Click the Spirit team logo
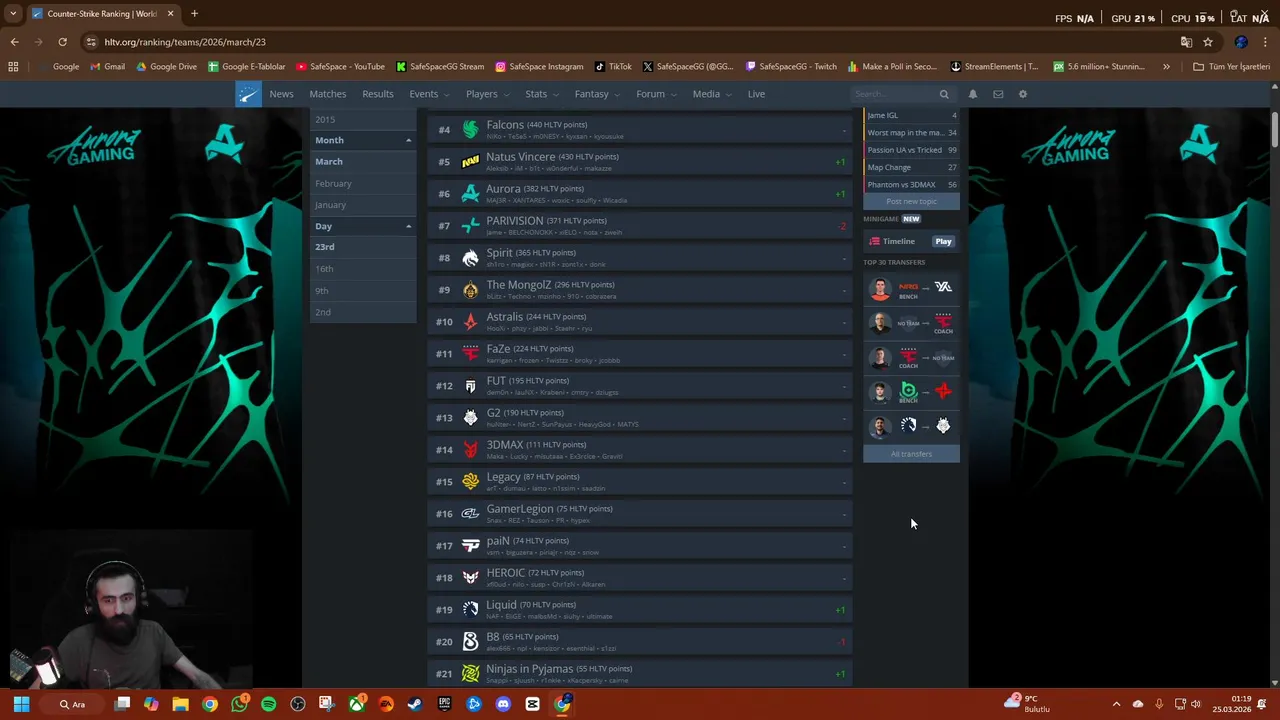 tap(471, 258)
